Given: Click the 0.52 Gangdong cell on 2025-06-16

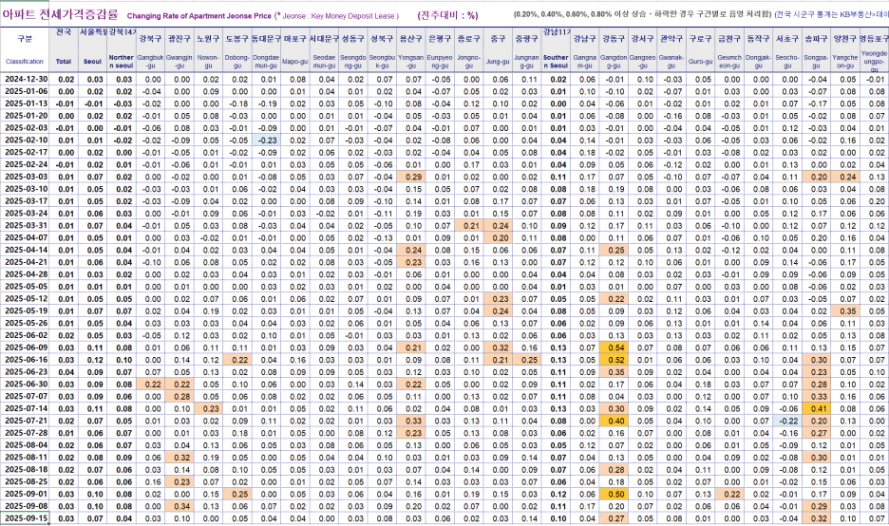Looking at the screenshot, I should [613, 360].
